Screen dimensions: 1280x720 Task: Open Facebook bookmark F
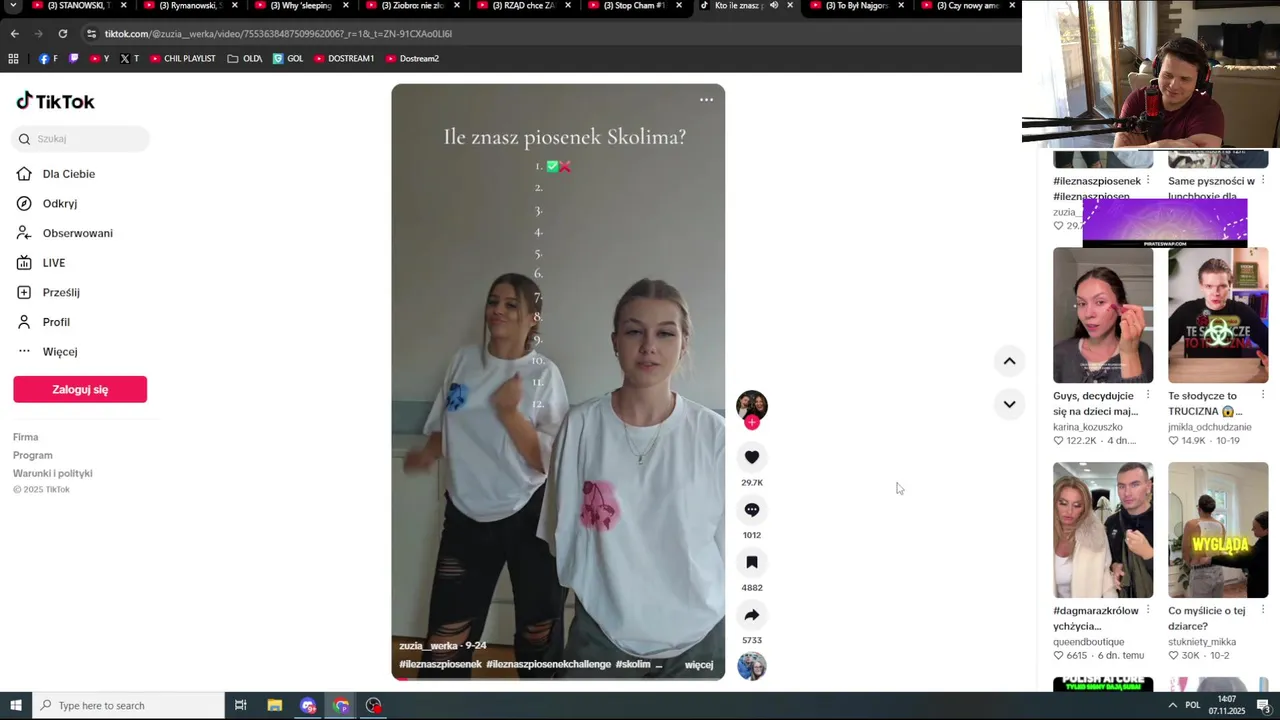pos(48,59)
